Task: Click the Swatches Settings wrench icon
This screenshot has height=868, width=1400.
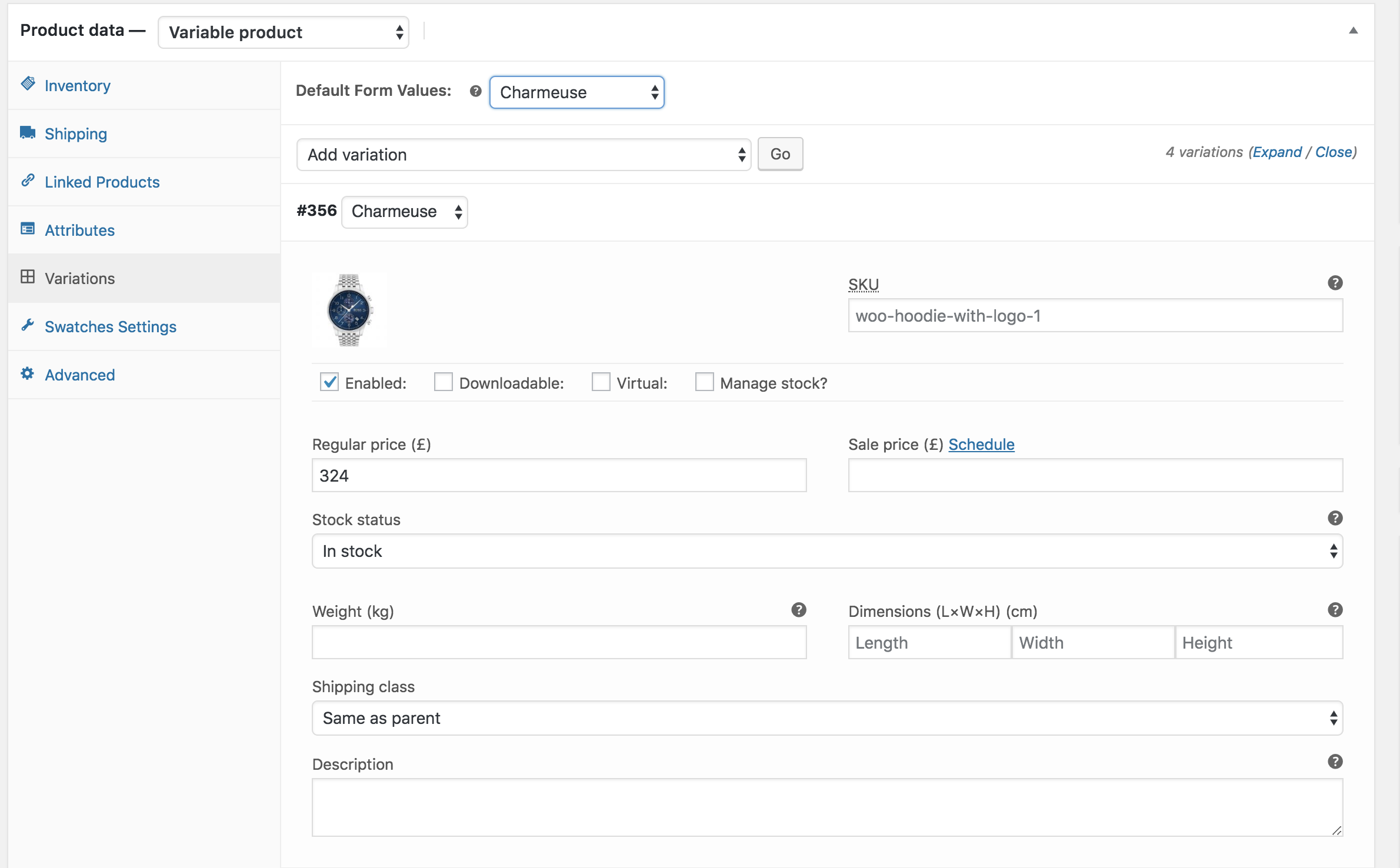Action: pyautogui.click(x=28, y=325)
